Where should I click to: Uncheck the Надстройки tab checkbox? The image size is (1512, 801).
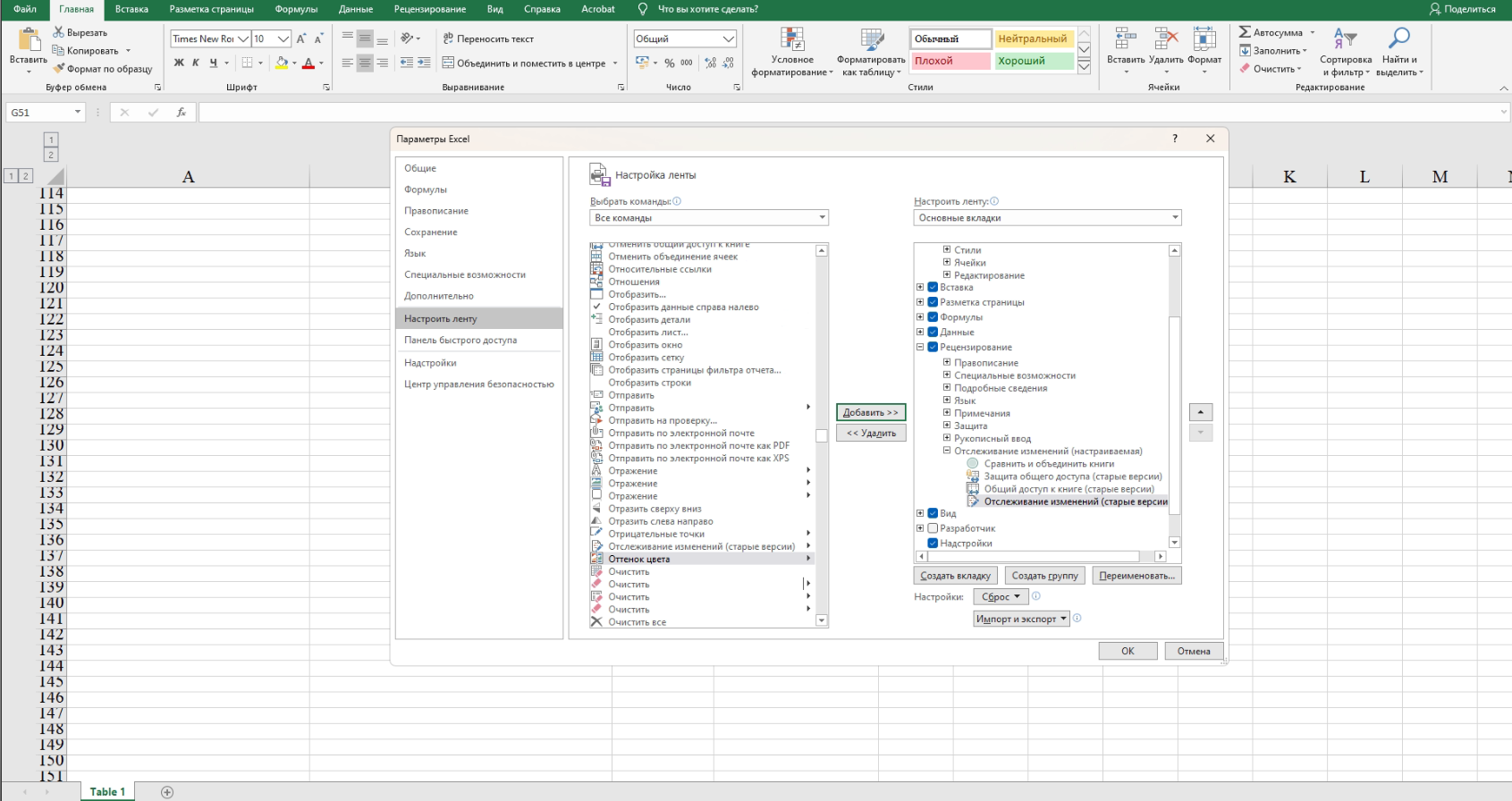point(933,543)
